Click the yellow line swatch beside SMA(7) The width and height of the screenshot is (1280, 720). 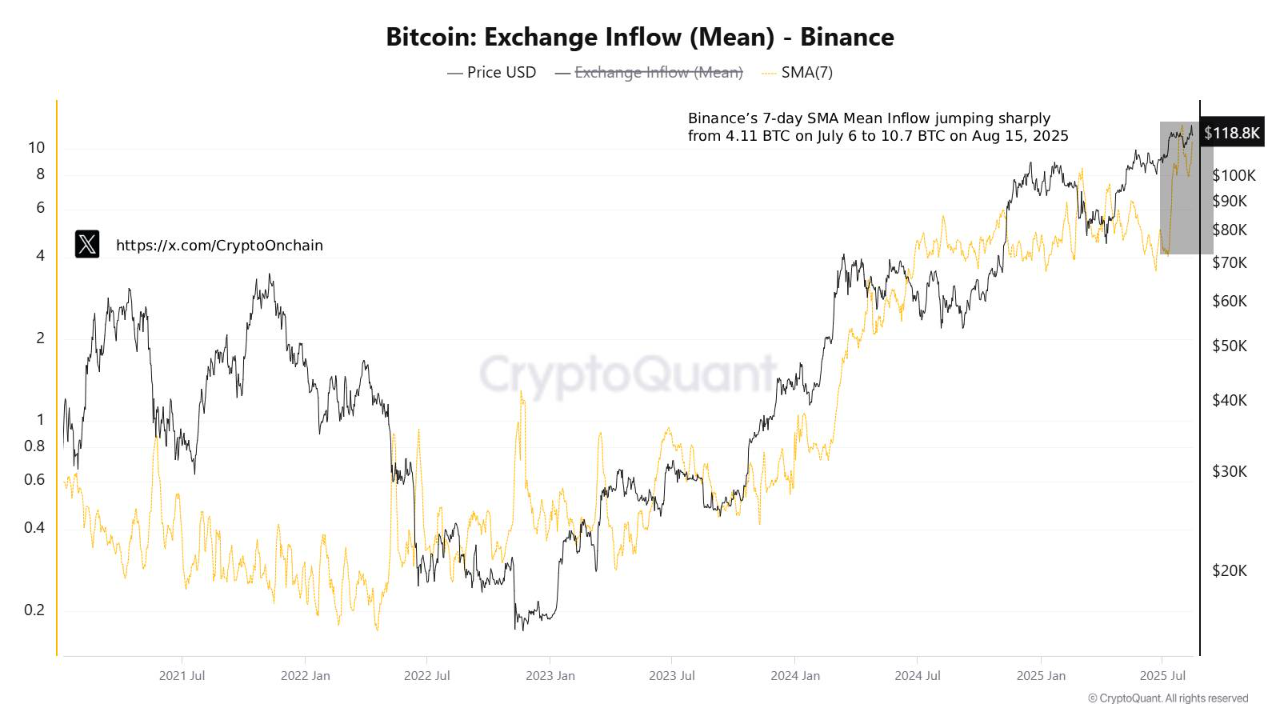768,72
